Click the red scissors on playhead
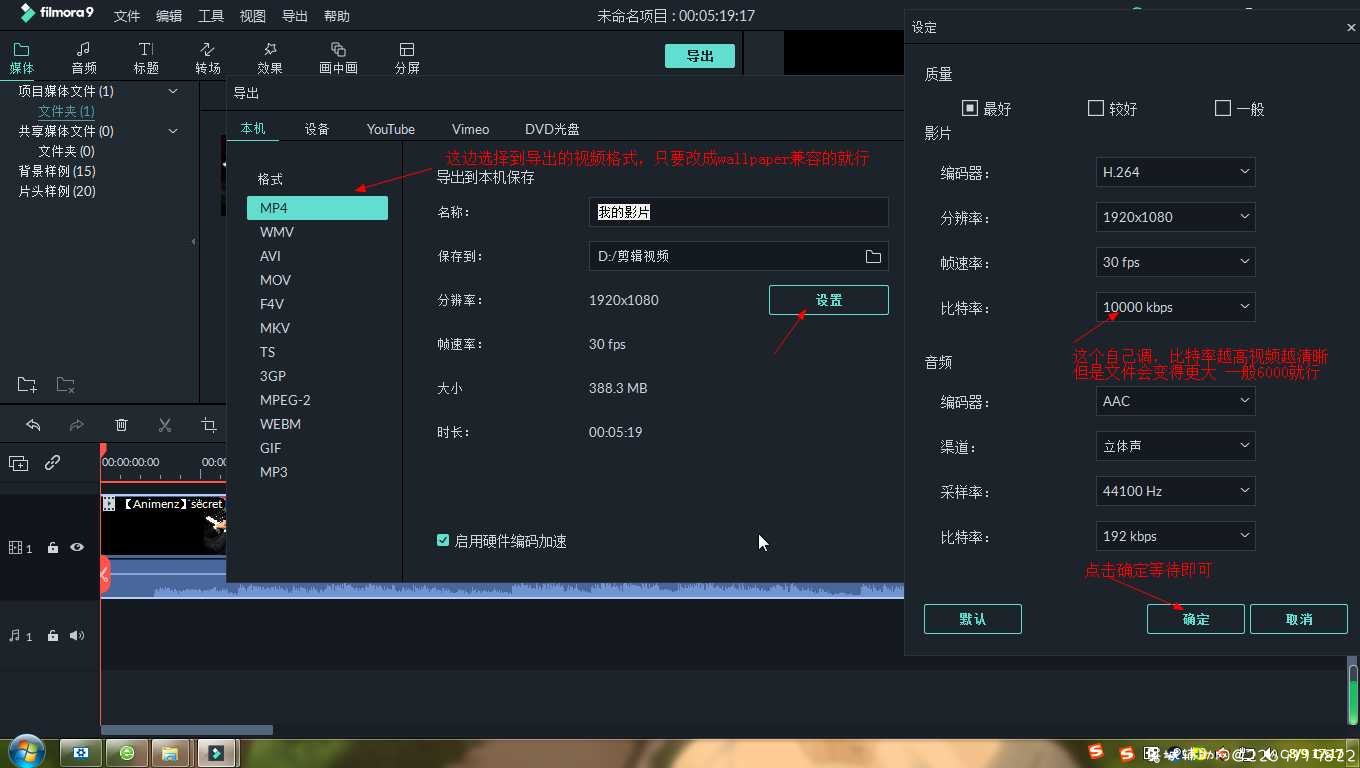The image size is (1360, 768). (x=104, y=575)
